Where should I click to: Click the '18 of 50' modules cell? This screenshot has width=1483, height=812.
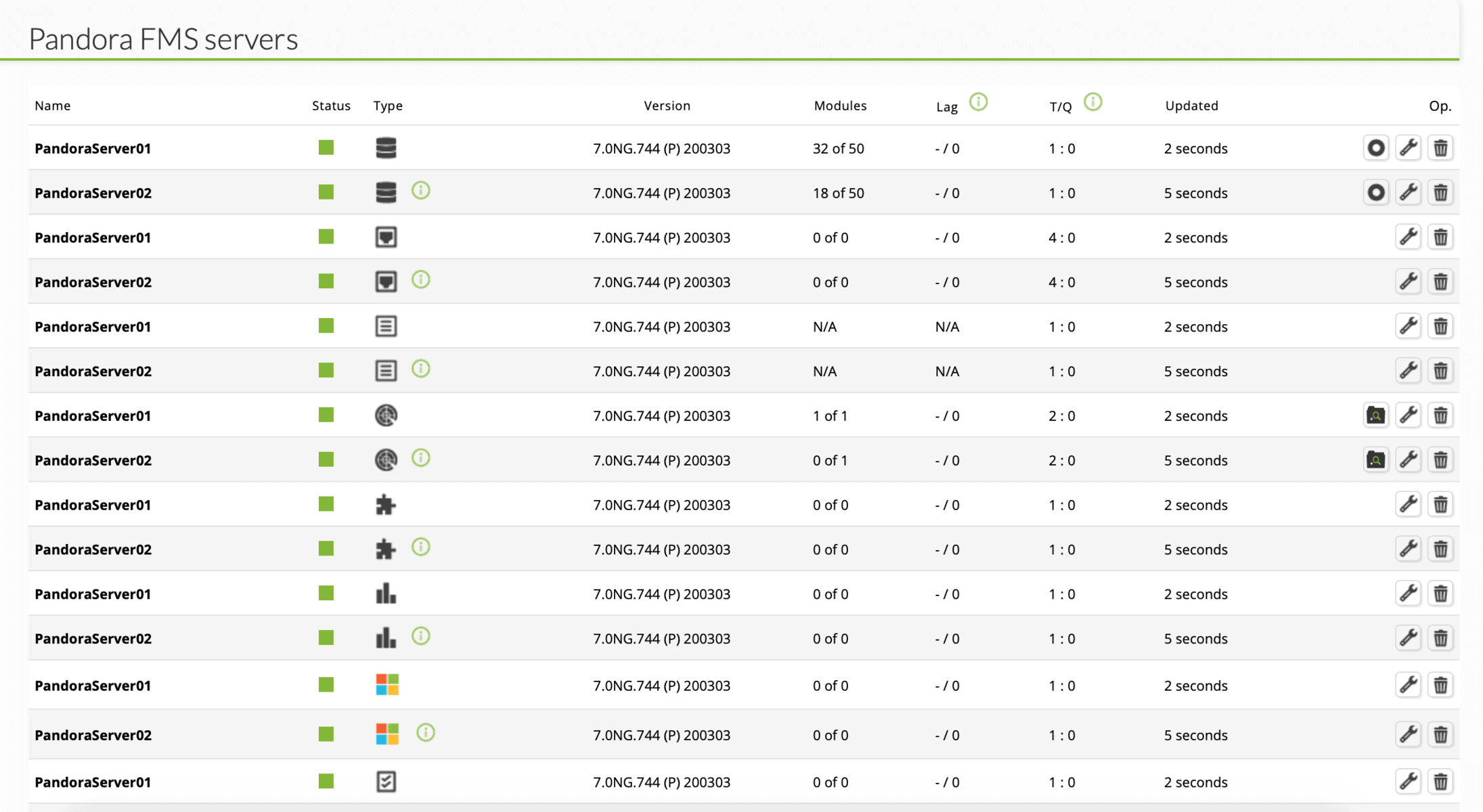click(x=839, y=193)
